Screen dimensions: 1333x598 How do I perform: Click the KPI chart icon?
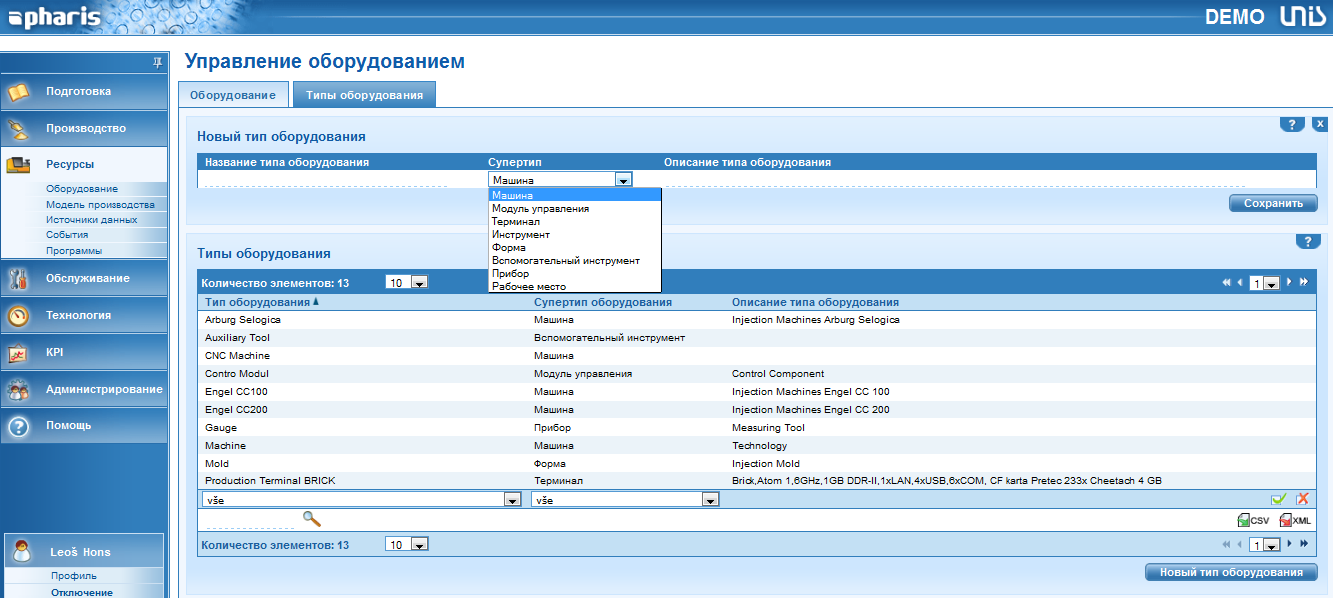pos(19,353)
